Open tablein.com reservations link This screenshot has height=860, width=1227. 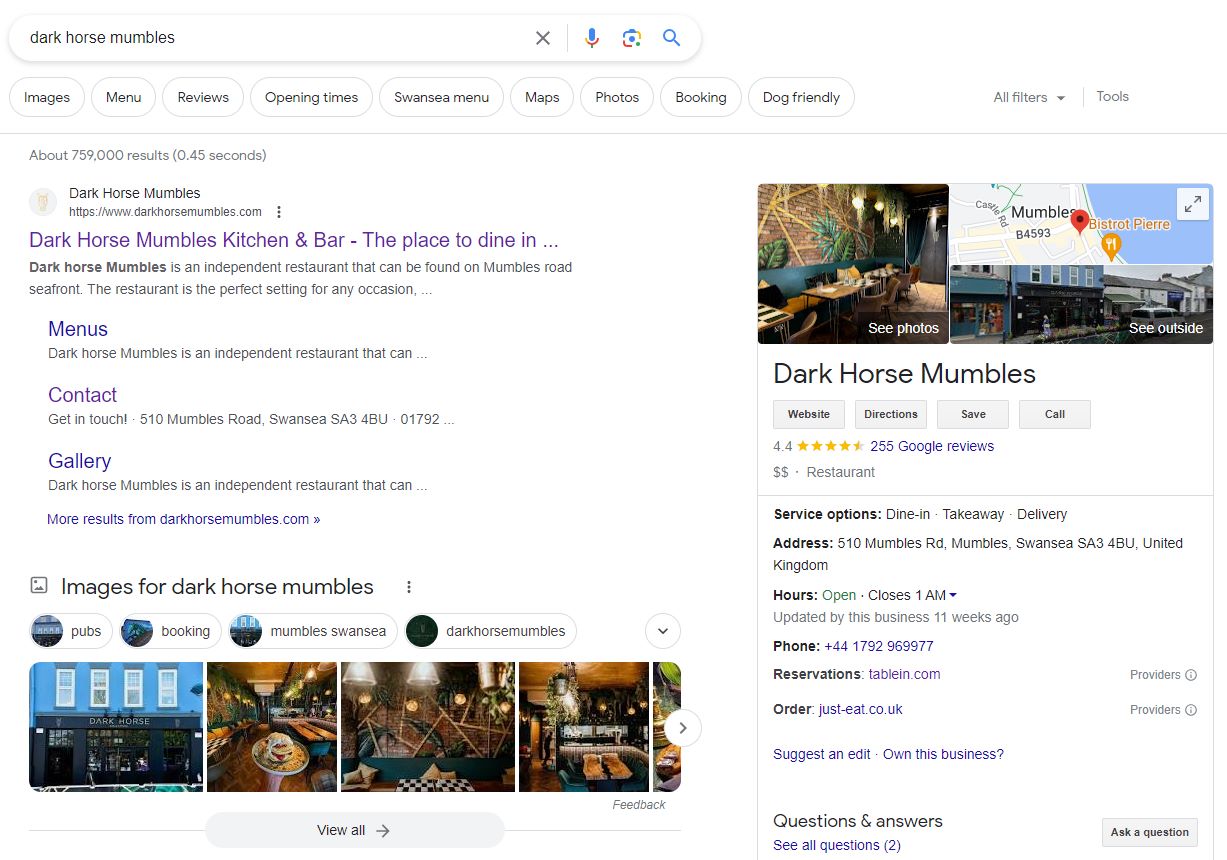coord(904,674)
